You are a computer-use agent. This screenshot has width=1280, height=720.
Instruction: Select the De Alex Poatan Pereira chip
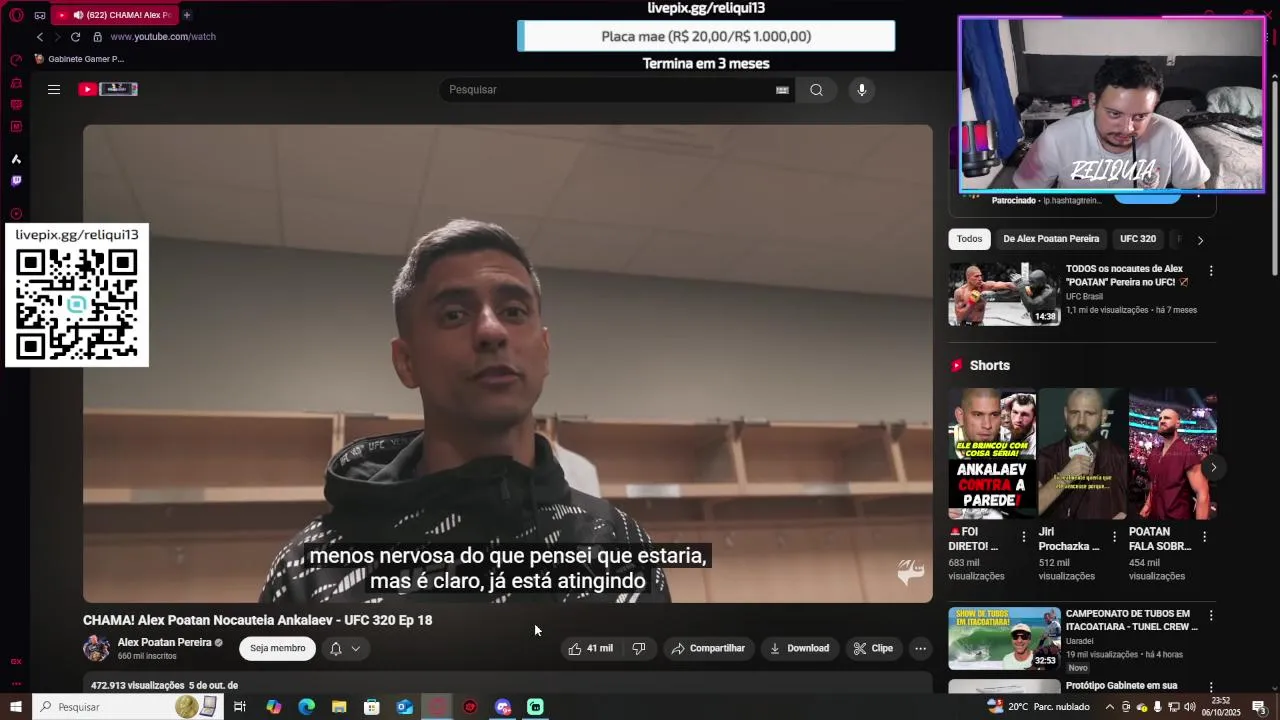(1051, 239)
